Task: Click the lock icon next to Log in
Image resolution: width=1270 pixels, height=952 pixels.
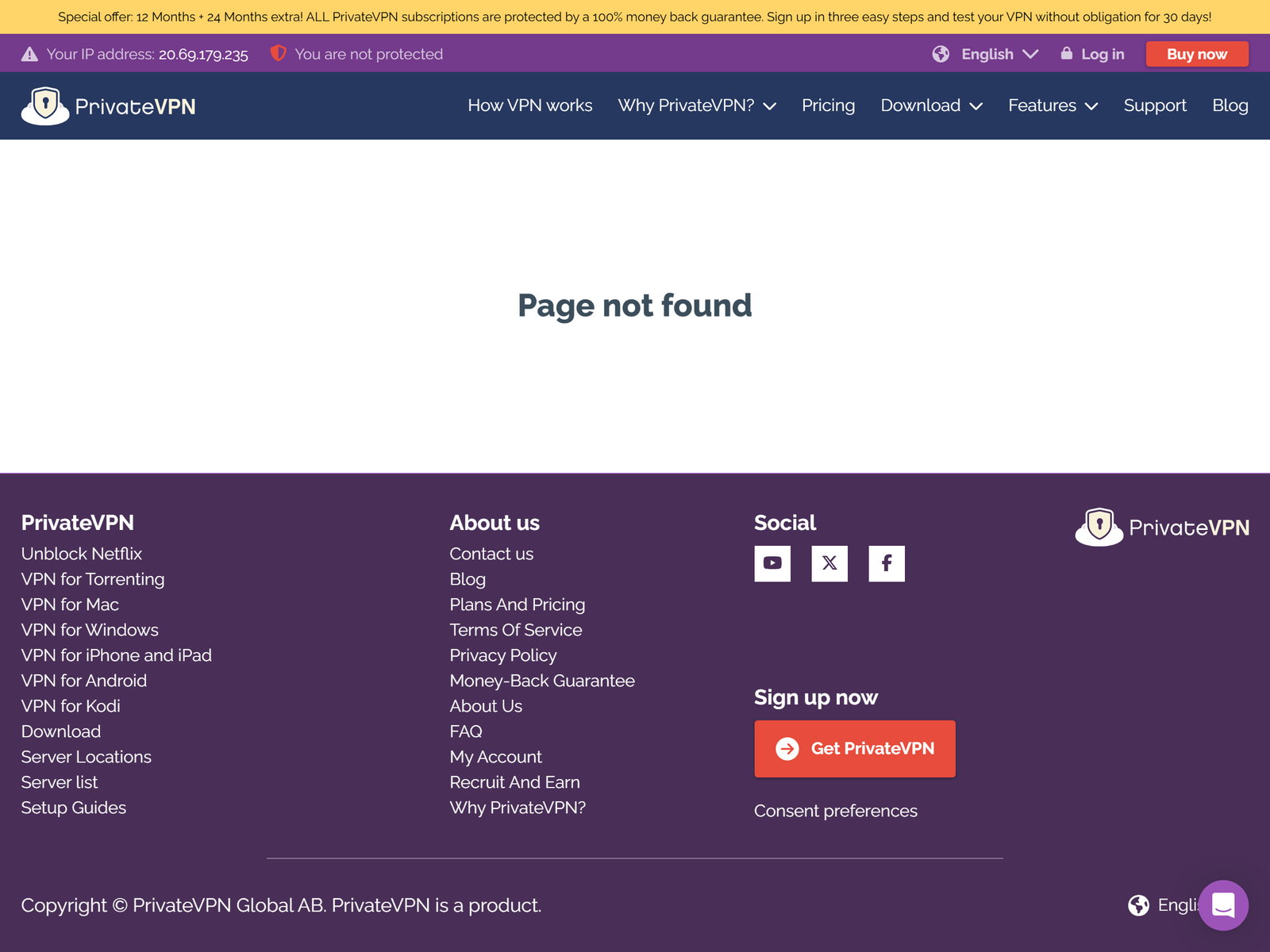Action: (x=1067, y=53)
